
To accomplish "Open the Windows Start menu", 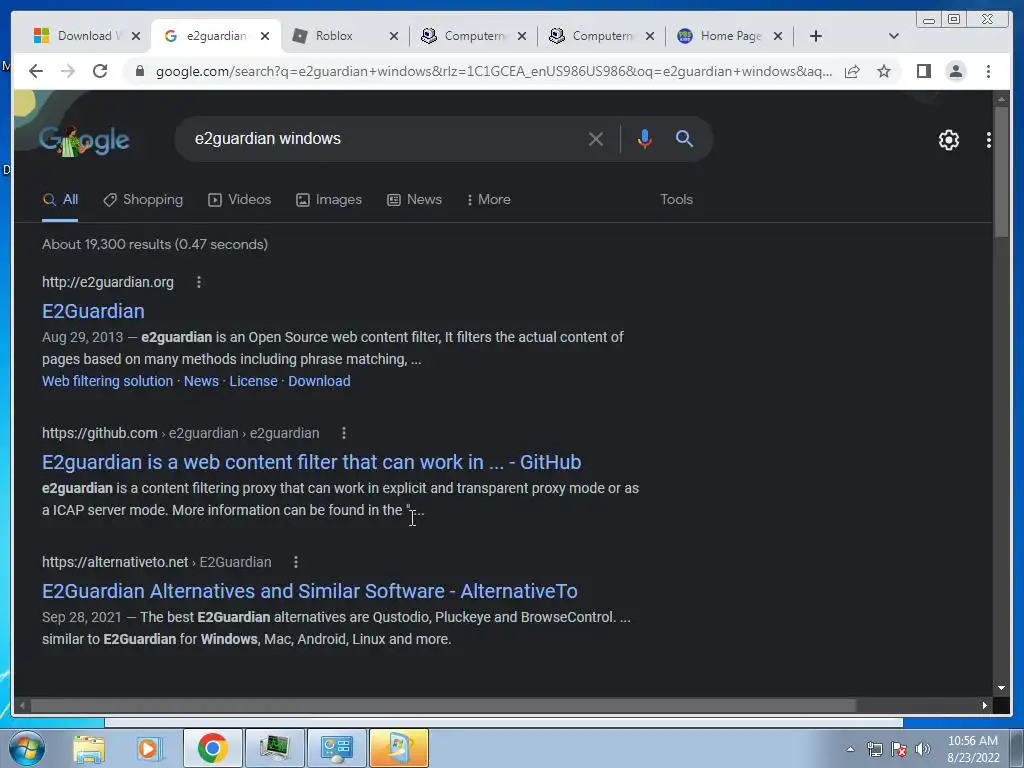I will pos(26,748).
